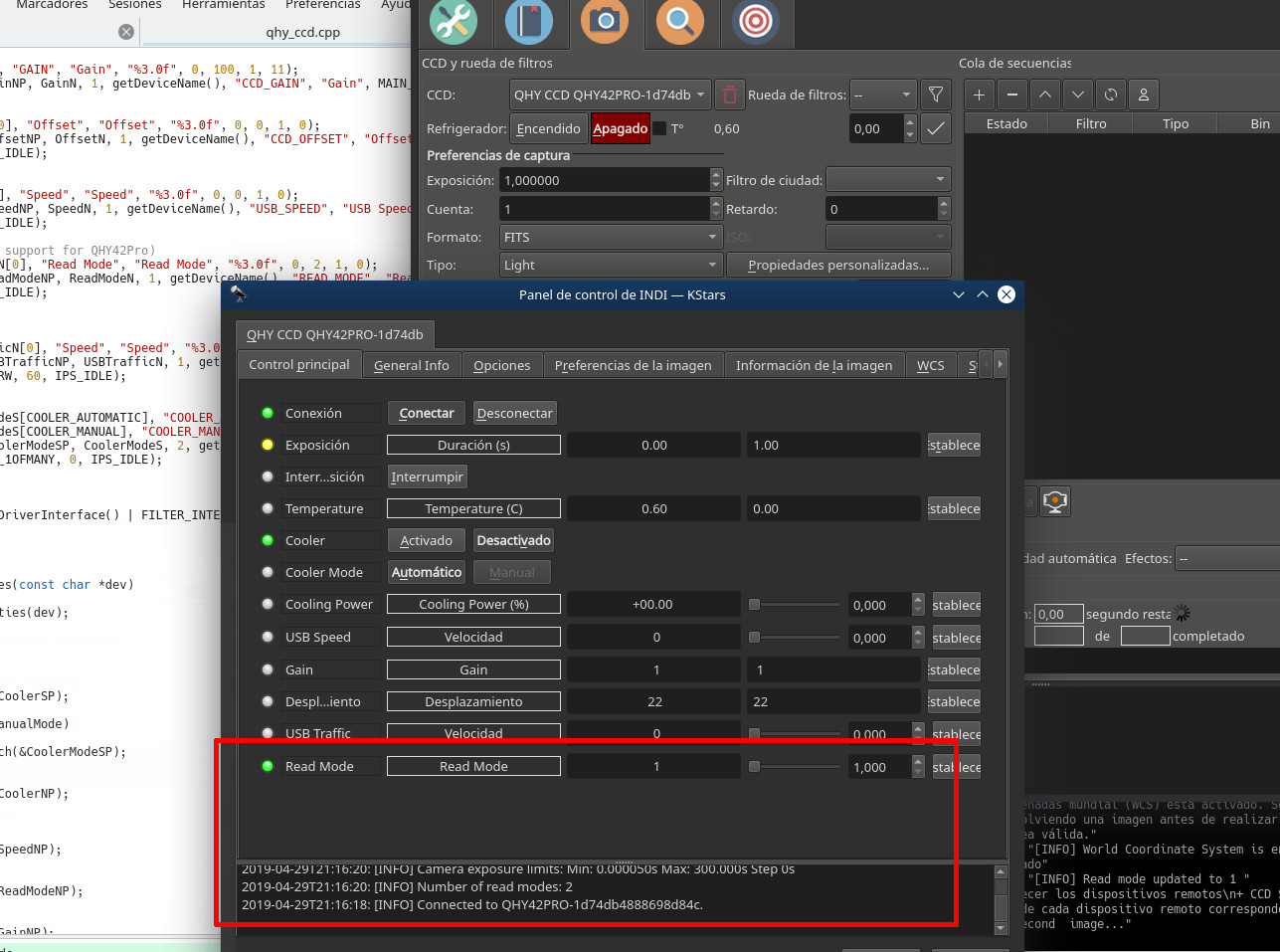Switch to the WCS tab

[x=931, y=365]
